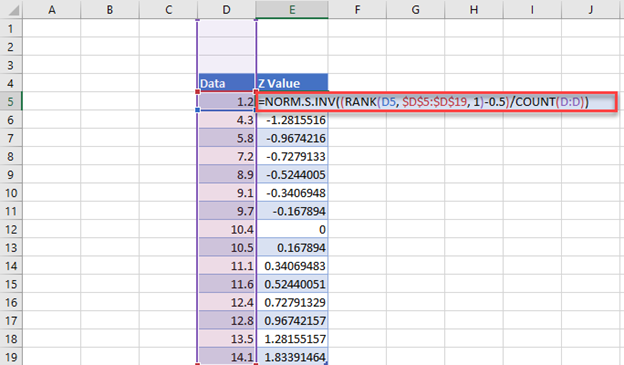624x365 pixels.
Task: Select row 3 header
Action: click(x=11, y=65)
